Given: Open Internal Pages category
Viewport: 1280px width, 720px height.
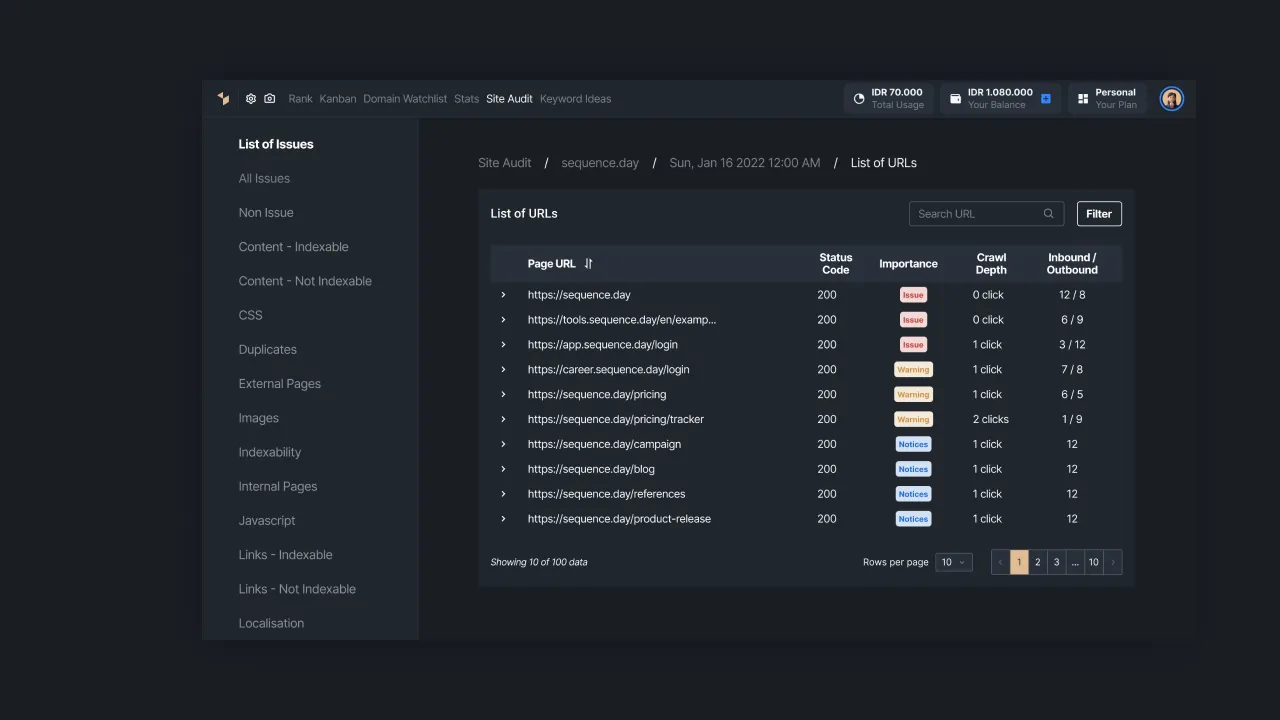Looking at the screenshot, I should coord(277,486).
